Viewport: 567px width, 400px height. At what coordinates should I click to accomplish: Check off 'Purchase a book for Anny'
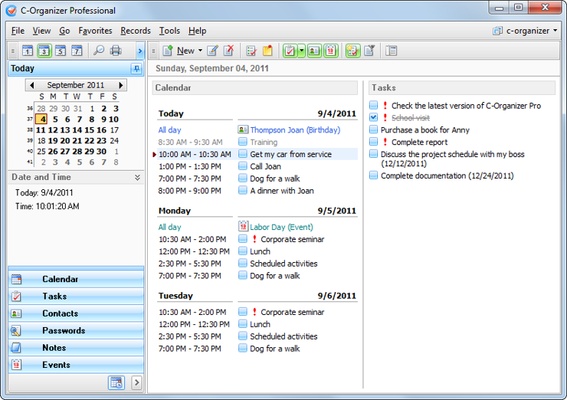click(x=374, y=129)
